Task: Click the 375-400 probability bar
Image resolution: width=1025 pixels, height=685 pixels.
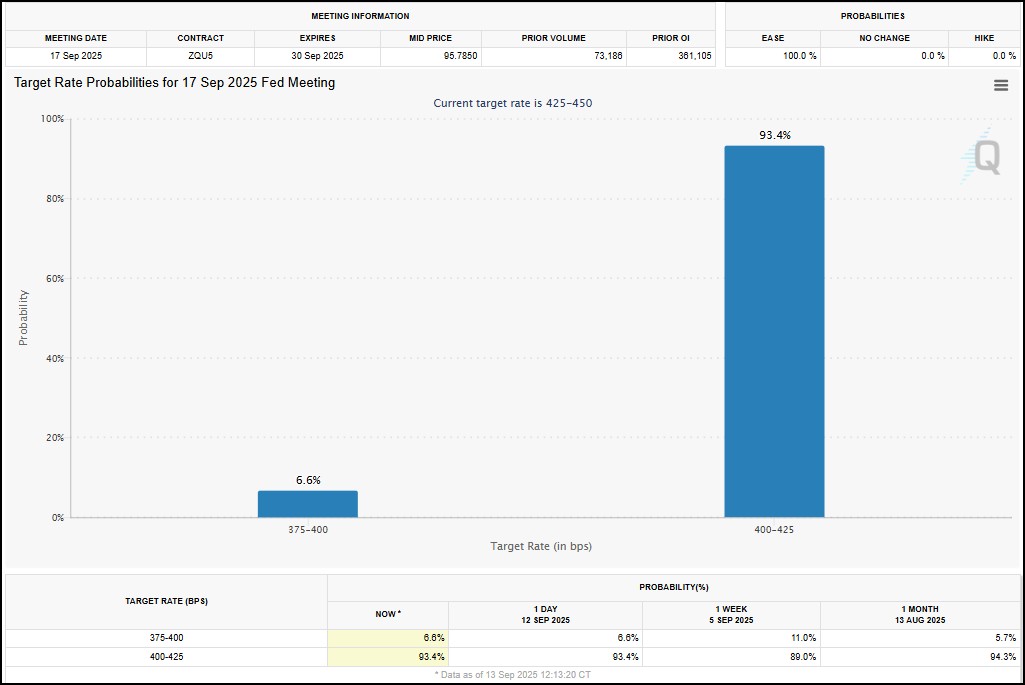Action: pyautogui.click(x=307, y=503)
